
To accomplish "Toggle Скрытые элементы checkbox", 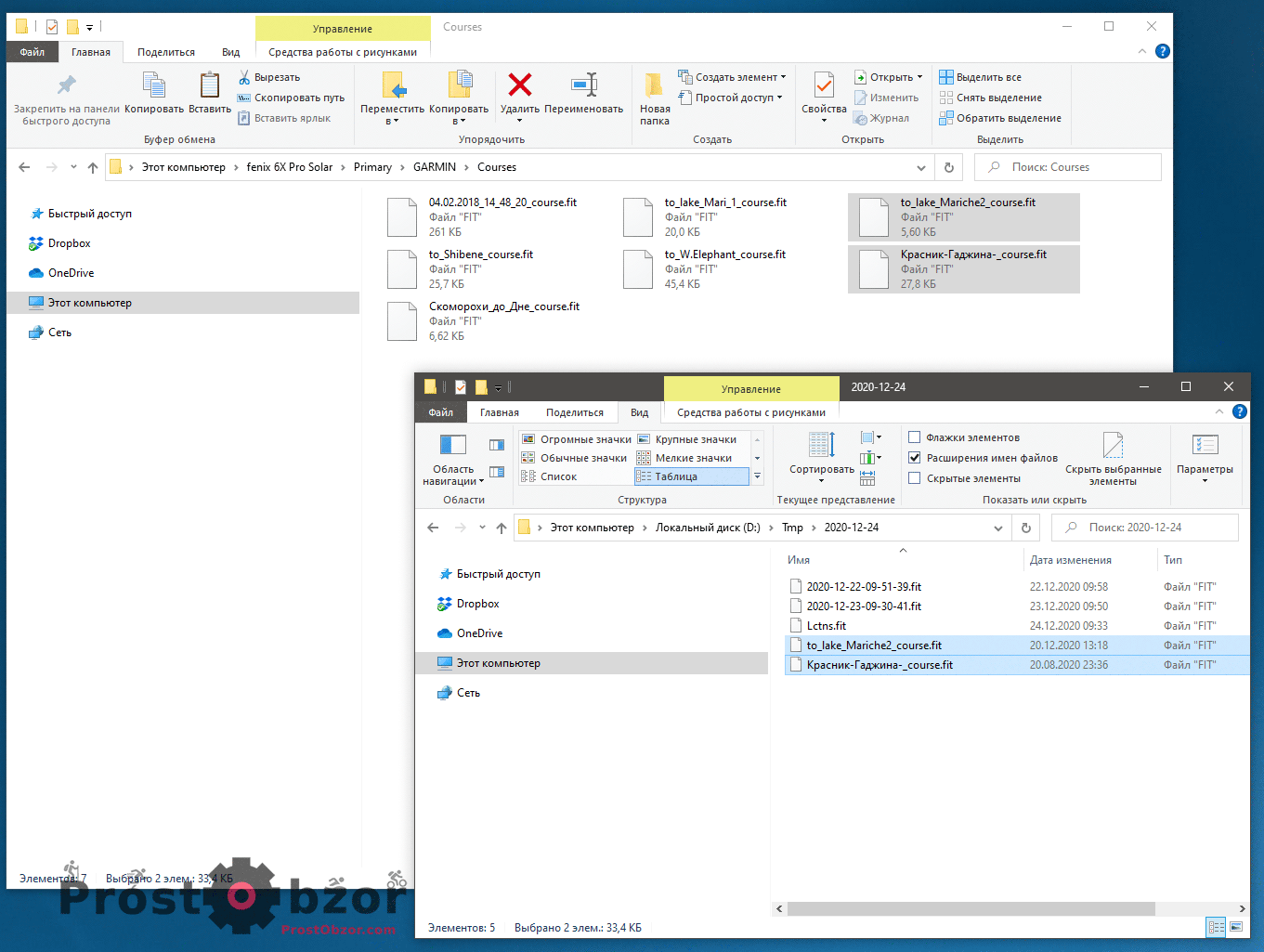I will (915, 478).
